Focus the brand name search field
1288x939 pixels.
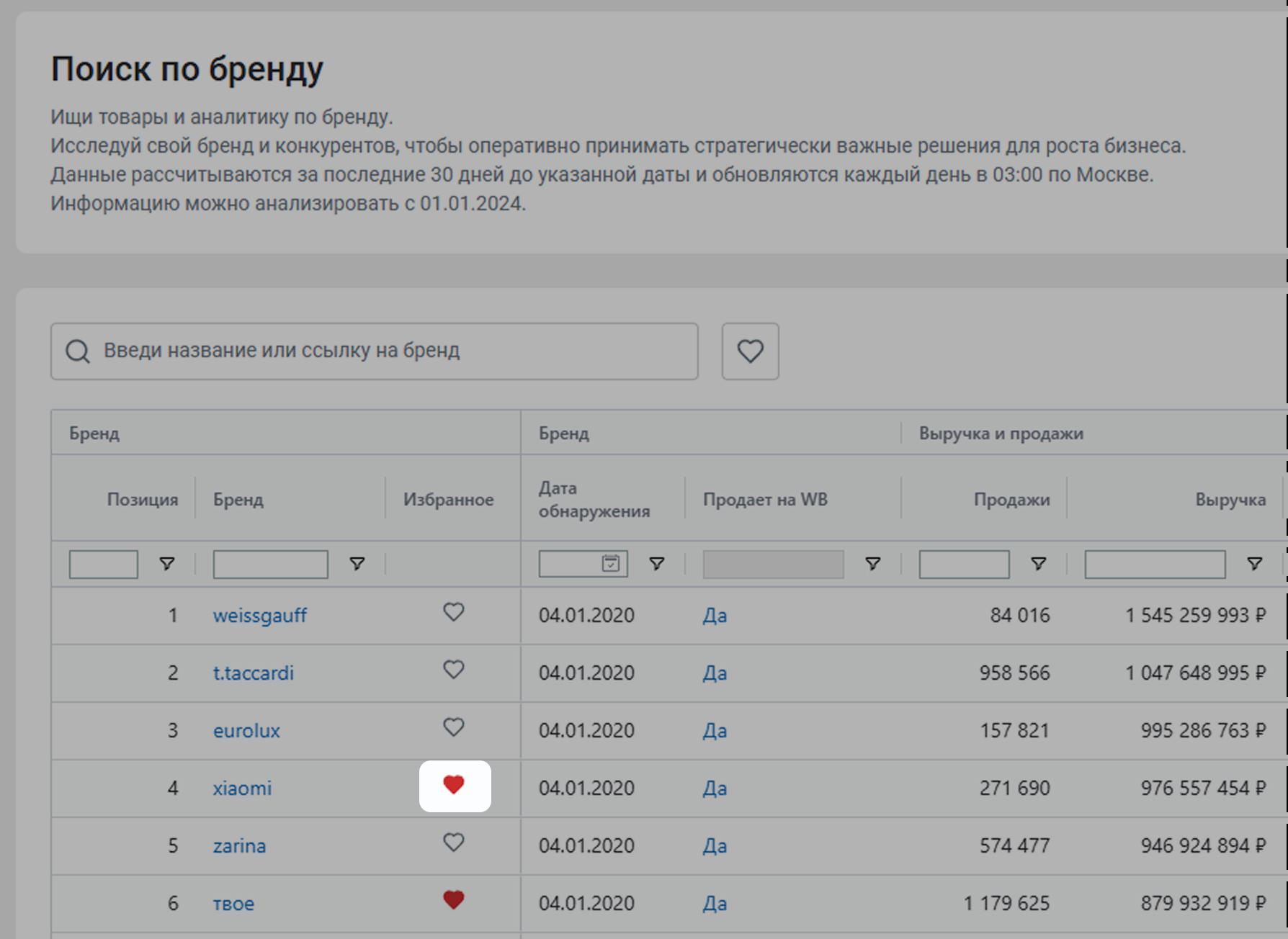(375, 351)
